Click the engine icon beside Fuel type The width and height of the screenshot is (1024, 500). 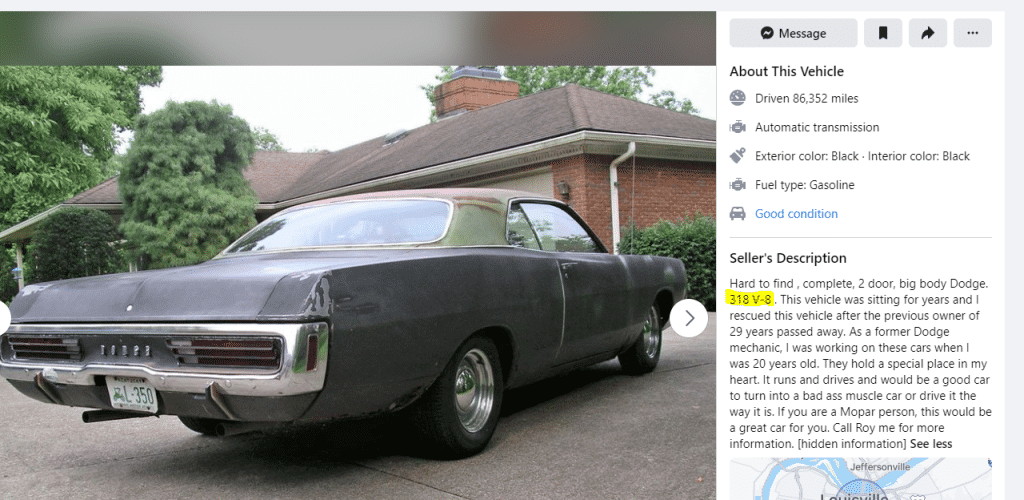click(x=737, y=185)
